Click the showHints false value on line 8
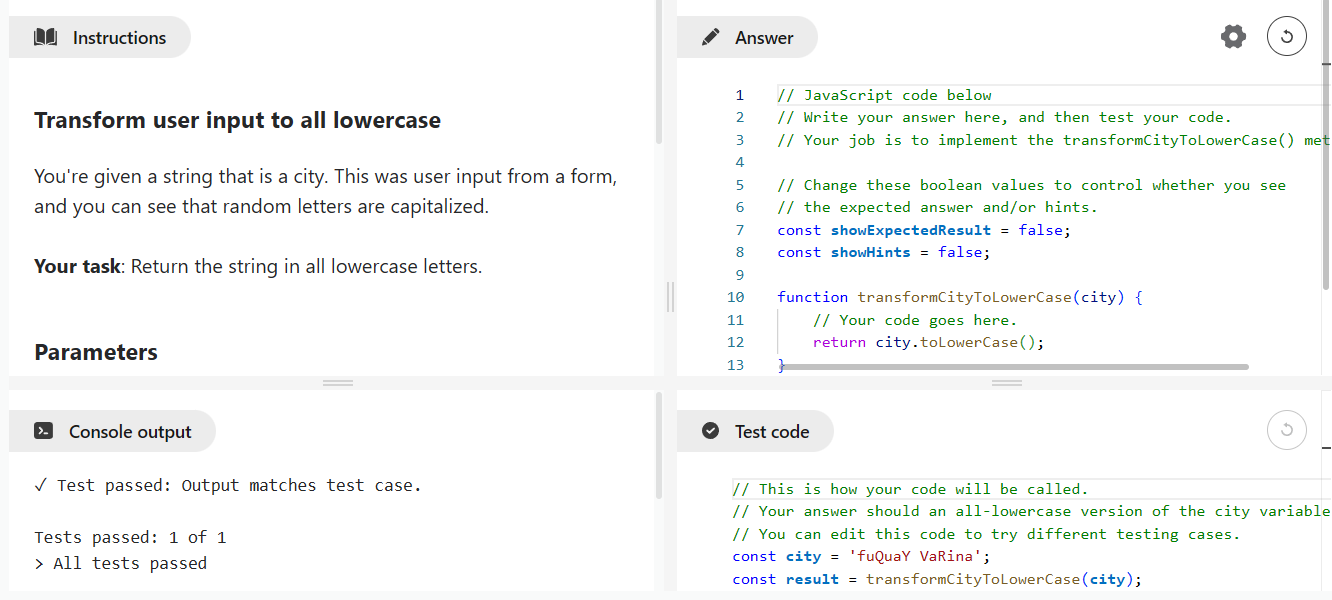The width and height of the screenshot is (1332, 600). [960, 253]
